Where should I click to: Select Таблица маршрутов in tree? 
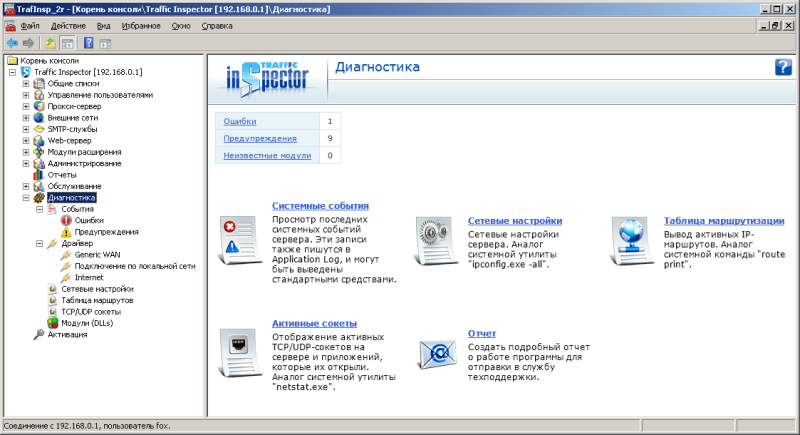pos(97,300)
